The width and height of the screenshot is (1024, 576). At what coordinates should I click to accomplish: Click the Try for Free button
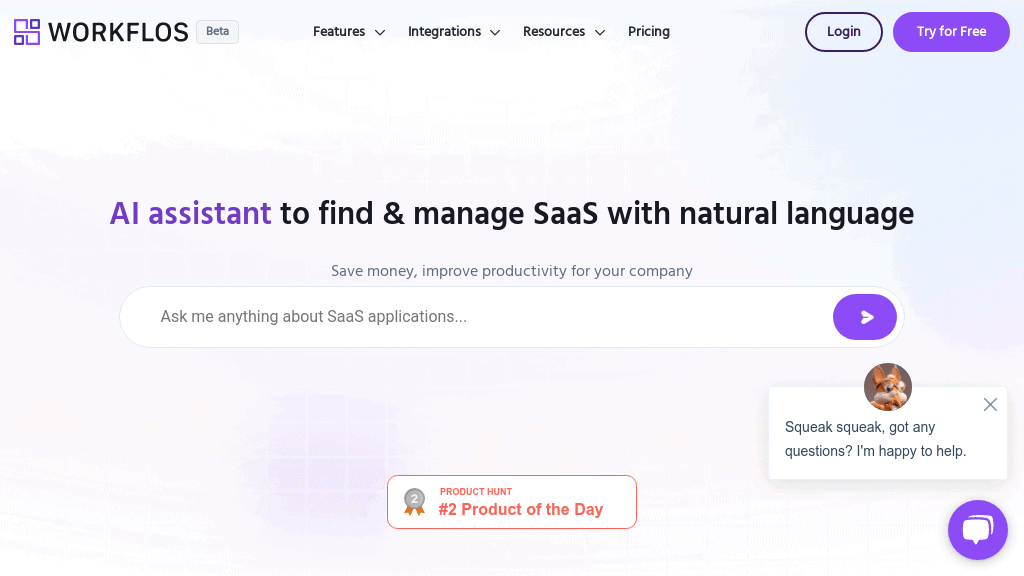point(951,31)
